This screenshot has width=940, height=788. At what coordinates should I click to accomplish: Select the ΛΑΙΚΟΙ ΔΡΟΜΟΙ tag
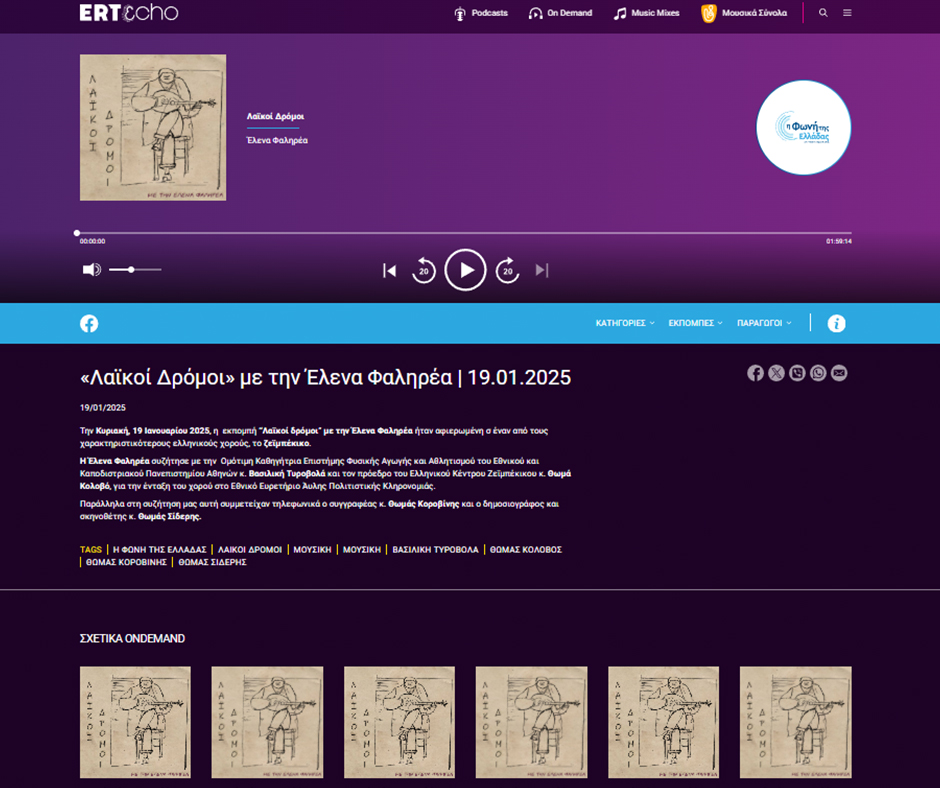pos(250,550)
